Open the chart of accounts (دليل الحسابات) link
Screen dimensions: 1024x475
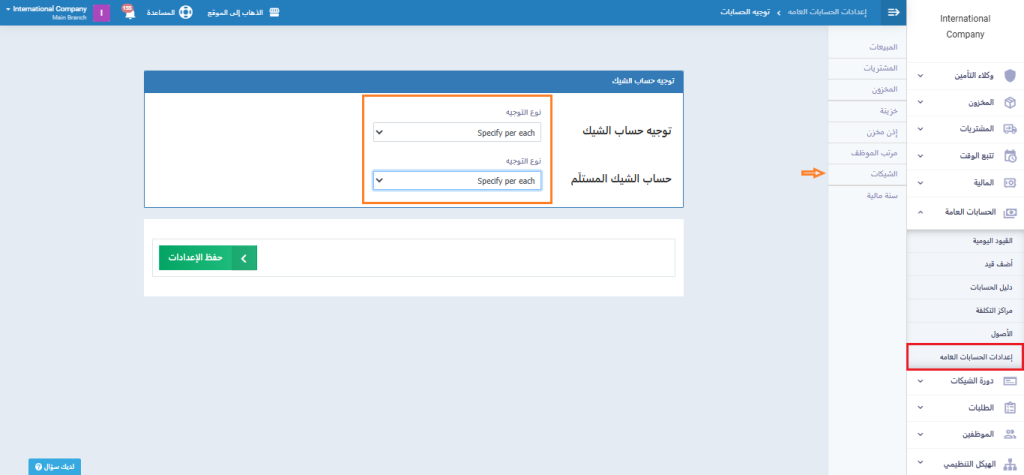[990, 287]
